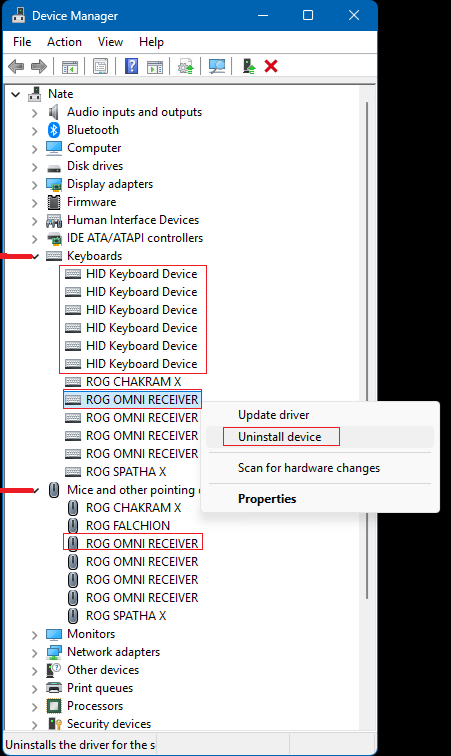Select the Other devices icon
Viewport: 451px width, 756px height.
click(54, 670)
